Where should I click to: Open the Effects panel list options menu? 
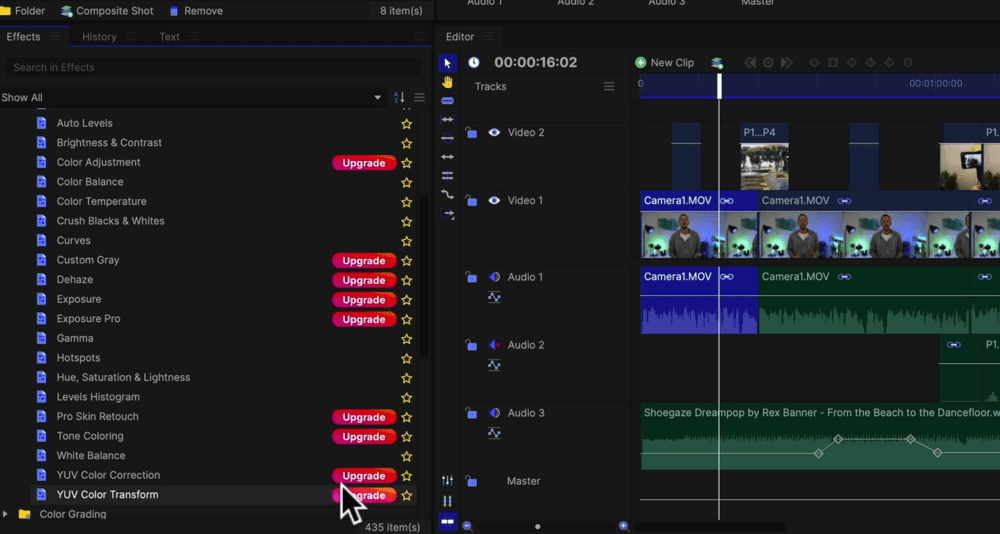[x=420, y=98]
